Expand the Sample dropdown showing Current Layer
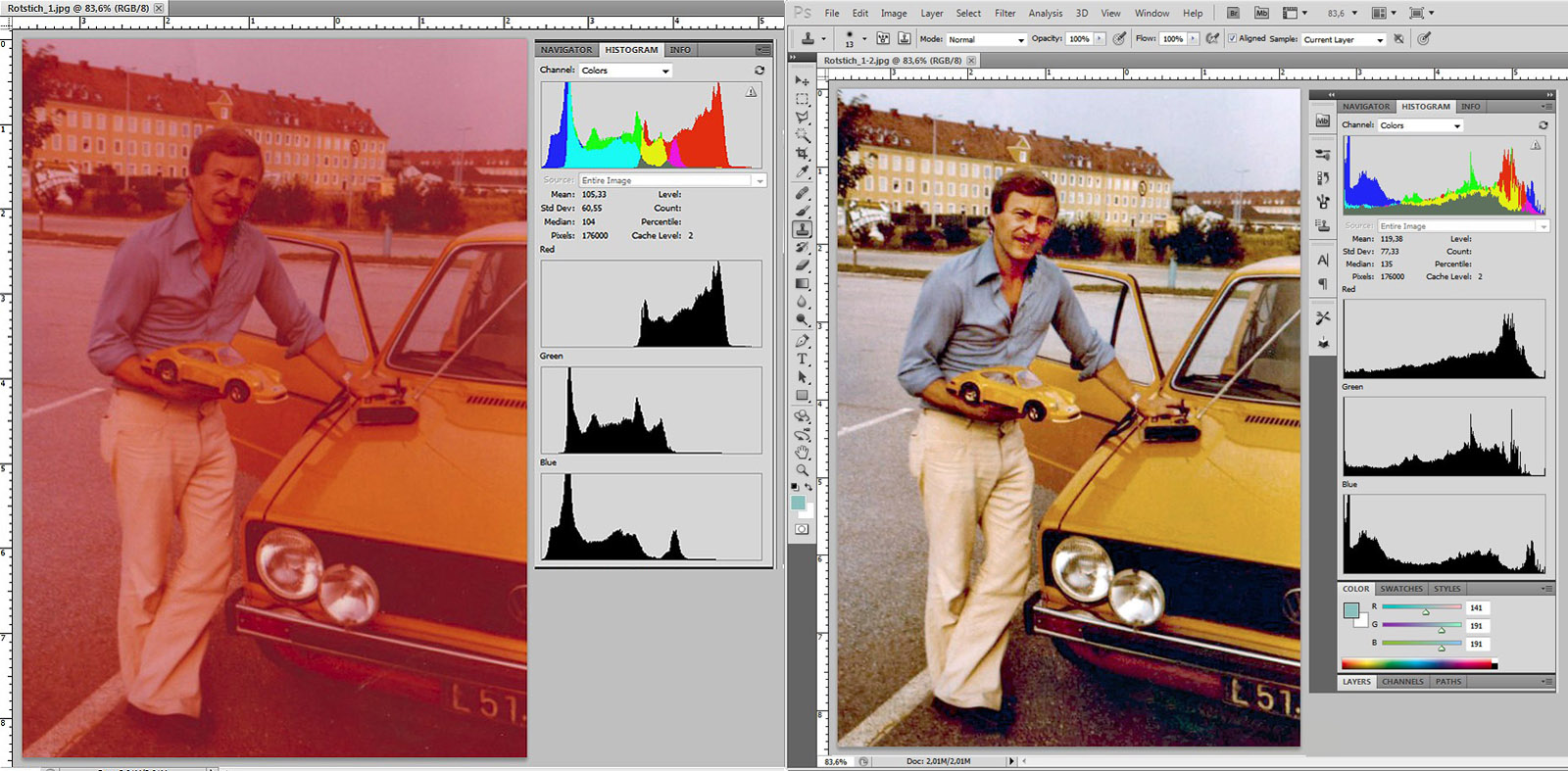This screenshot has width=1568, height=771. [x=1344, y=39]
